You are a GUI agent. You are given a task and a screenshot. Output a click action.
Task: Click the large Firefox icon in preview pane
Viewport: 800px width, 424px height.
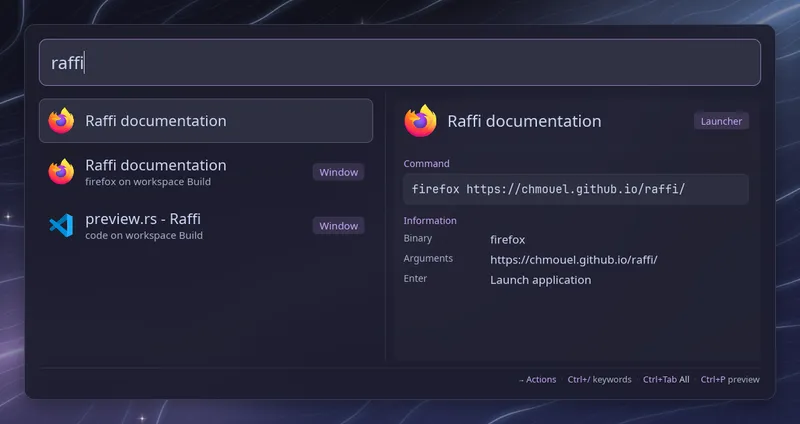point(420,121)
